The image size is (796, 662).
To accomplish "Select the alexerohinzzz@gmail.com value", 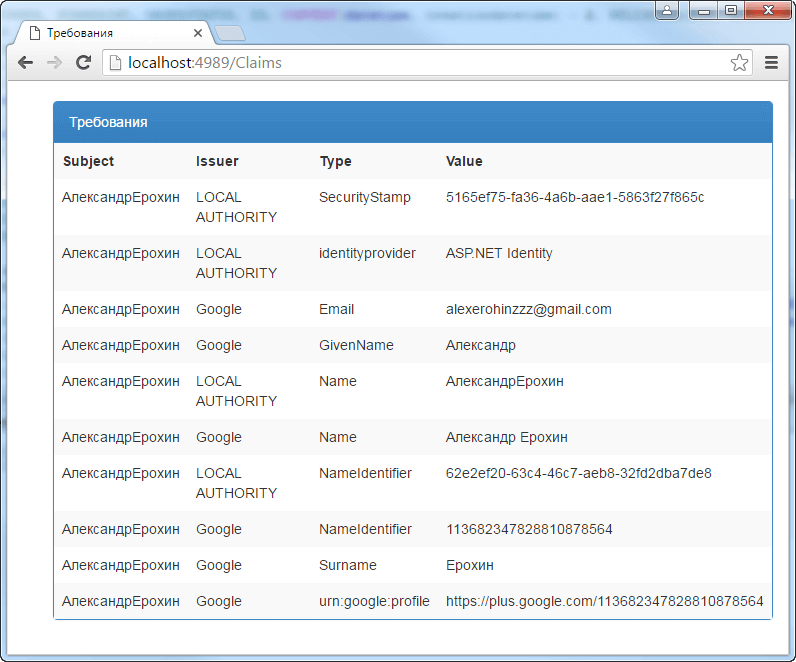I will click(528, 309).
